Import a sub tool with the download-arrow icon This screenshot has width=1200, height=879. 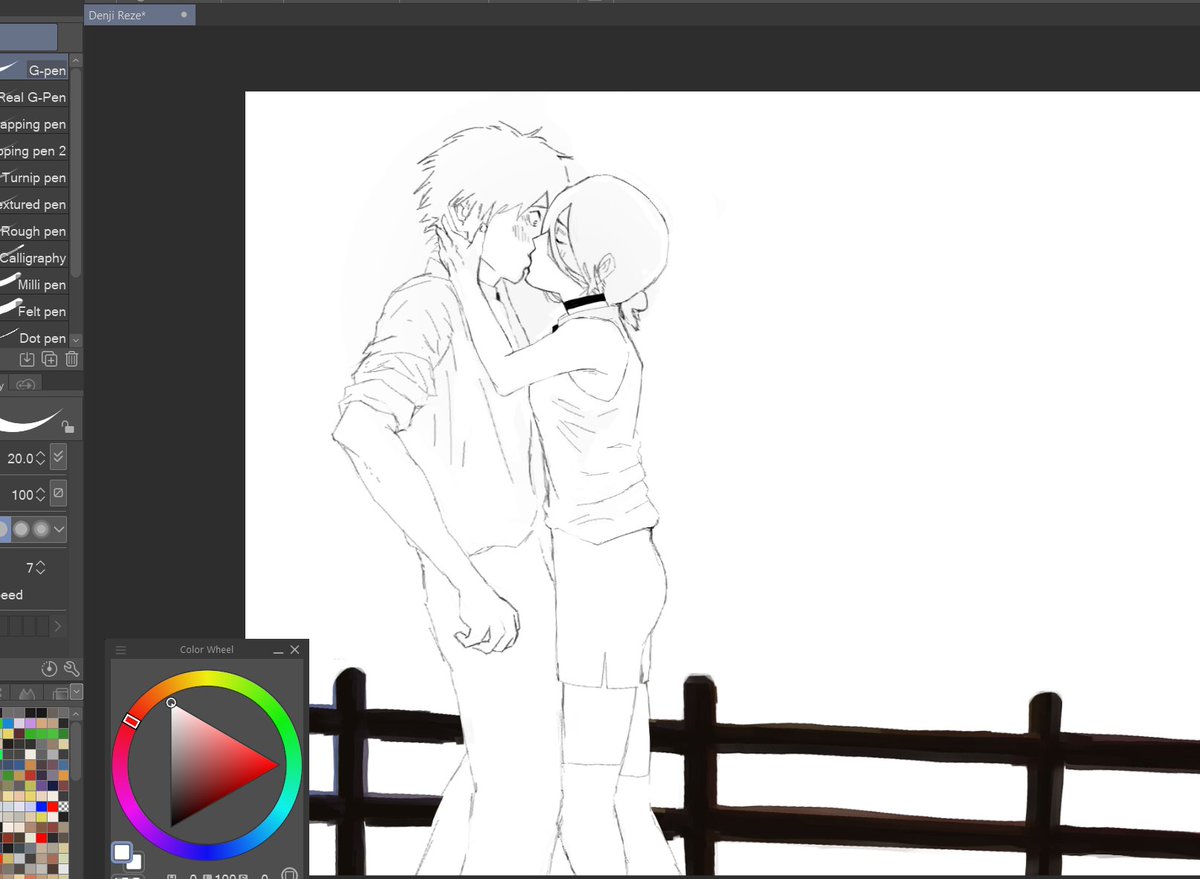[x=27, y=360]
